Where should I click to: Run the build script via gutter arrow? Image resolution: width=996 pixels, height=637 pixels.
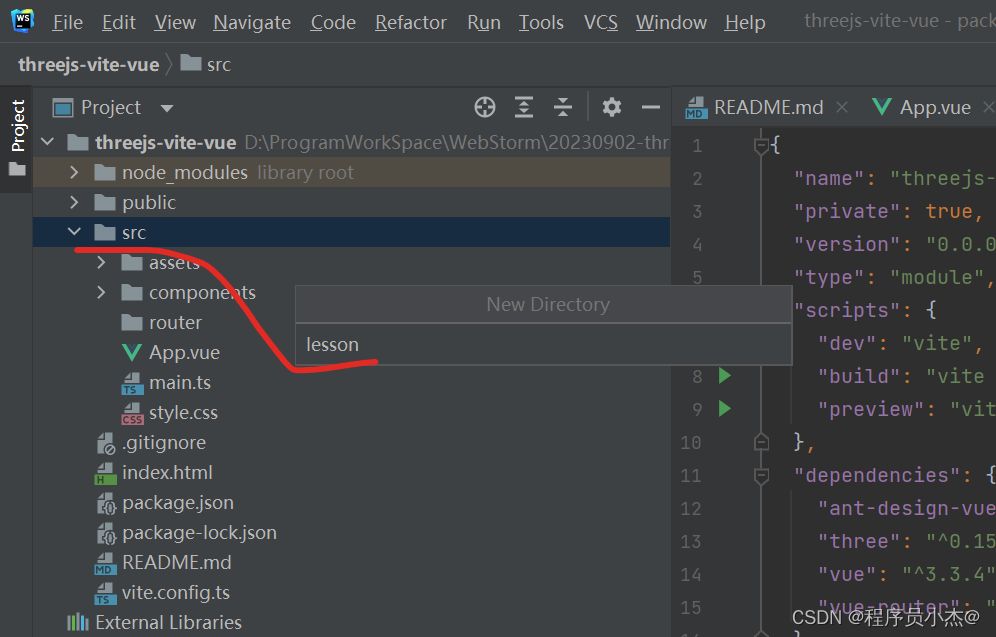click(x=724, y=375)
